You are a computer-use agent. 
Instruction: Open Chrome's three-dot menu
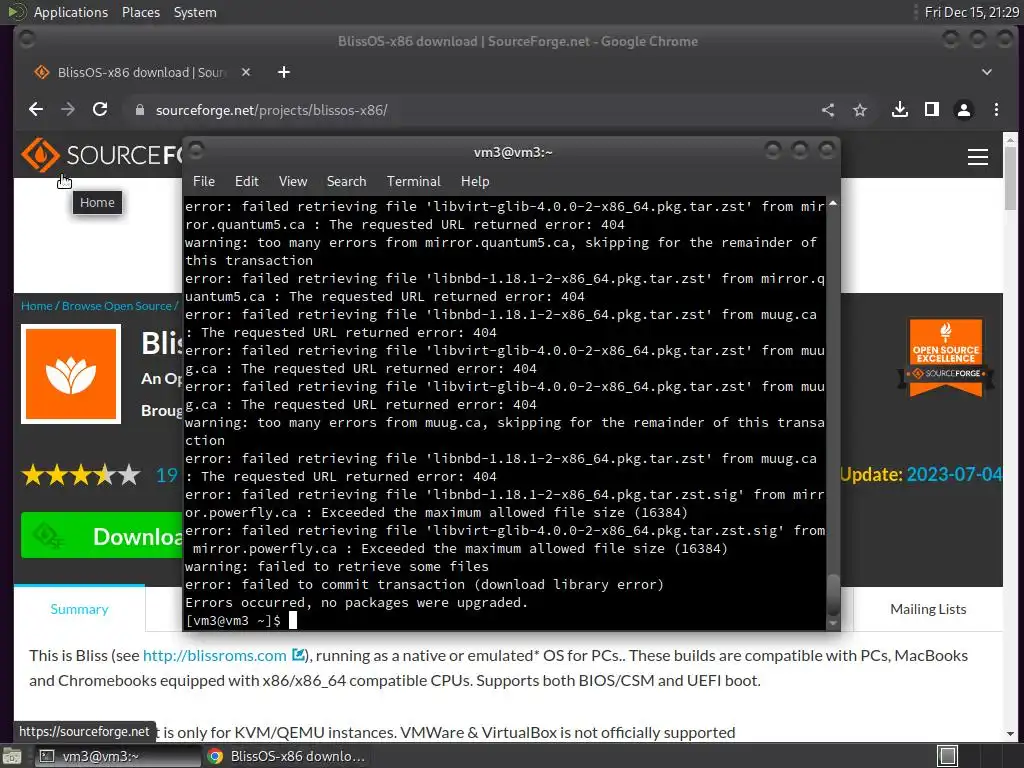[x=996, y=110]
